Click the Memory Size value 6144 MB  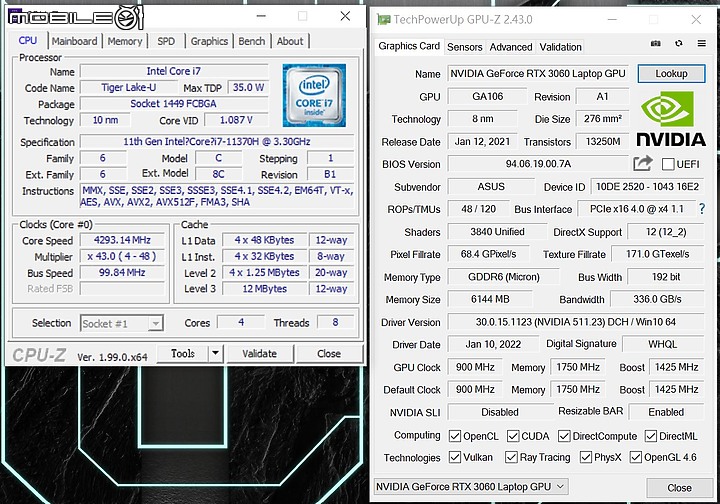pos(490,299)
